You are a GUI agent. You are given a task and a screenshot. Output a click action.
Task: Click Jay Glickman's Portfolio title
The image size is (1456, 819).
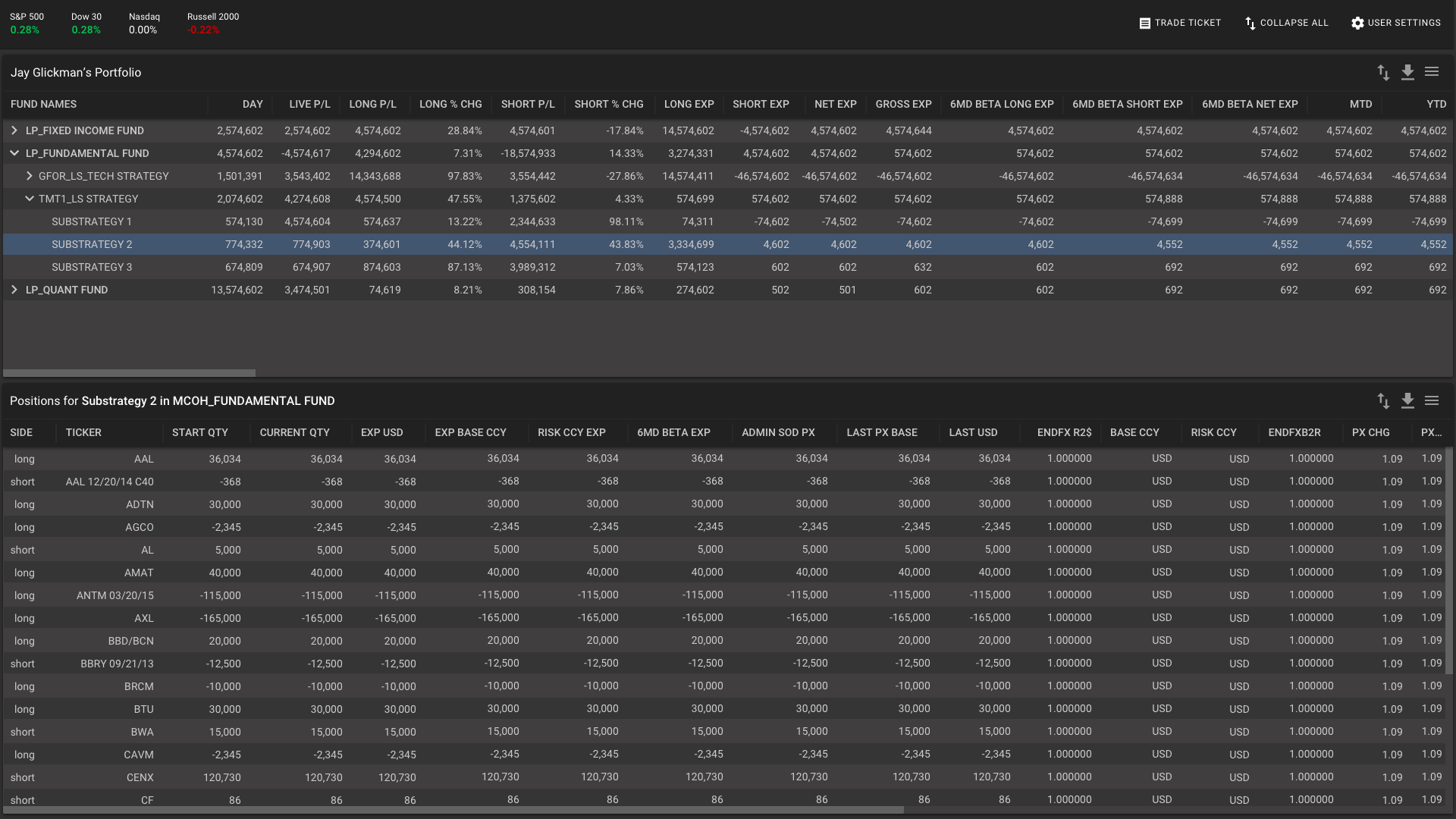(x=76, y=72)
